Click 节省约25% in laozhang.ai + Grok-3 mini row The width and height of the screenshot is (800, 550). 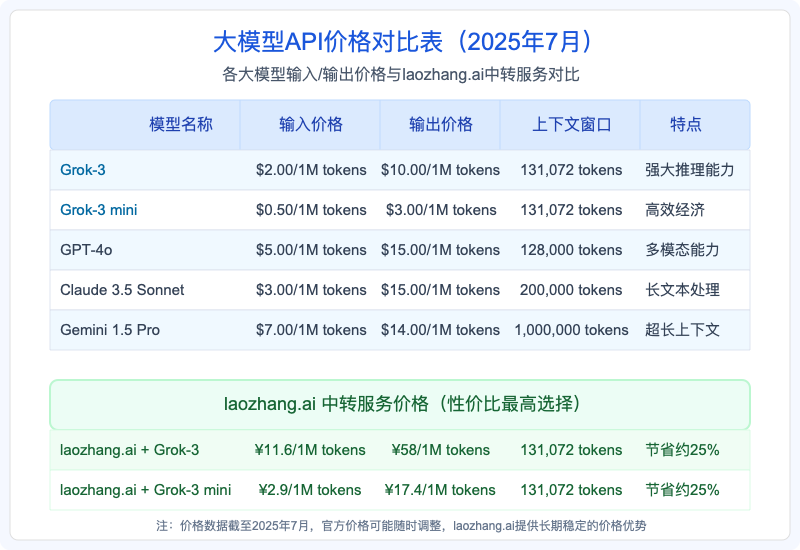tap(682, 490)
